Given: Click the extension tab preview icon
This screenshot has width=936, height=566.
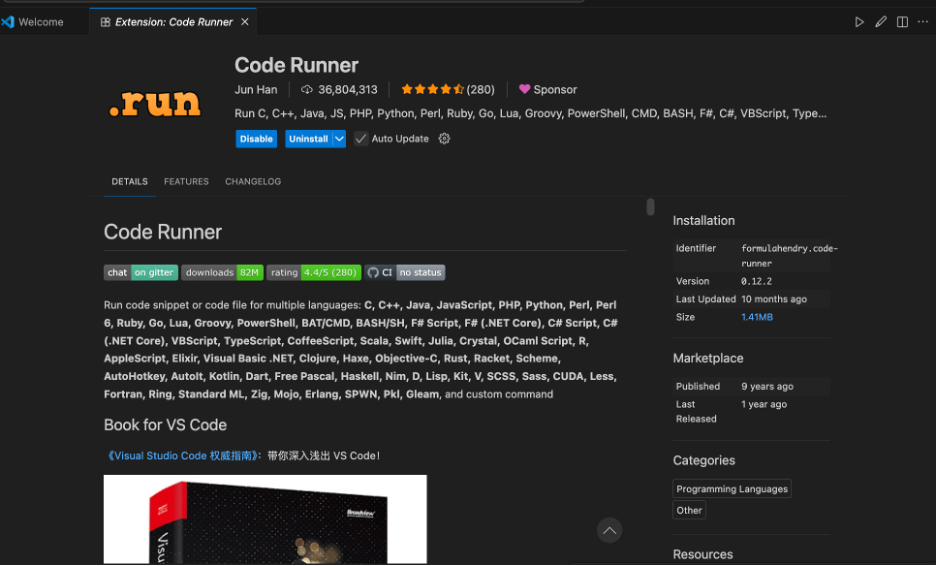Looking at the screenshot, I should (105, 22).
